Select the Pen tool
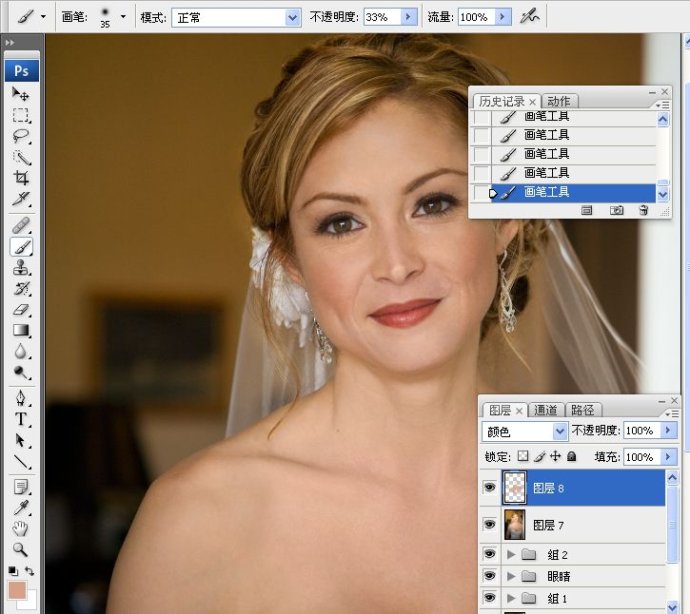690x614 pixels. (20, 398)
